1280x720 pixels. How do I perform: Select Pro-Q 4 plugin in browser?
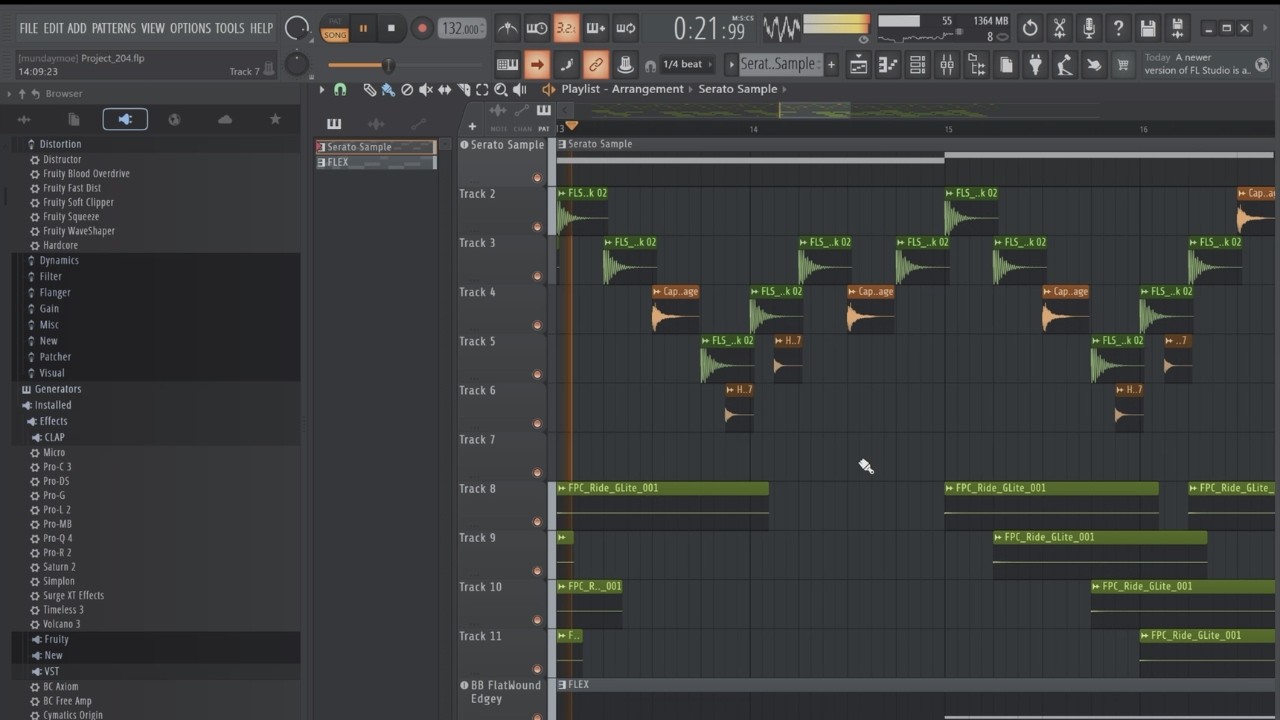coord(58,538)
